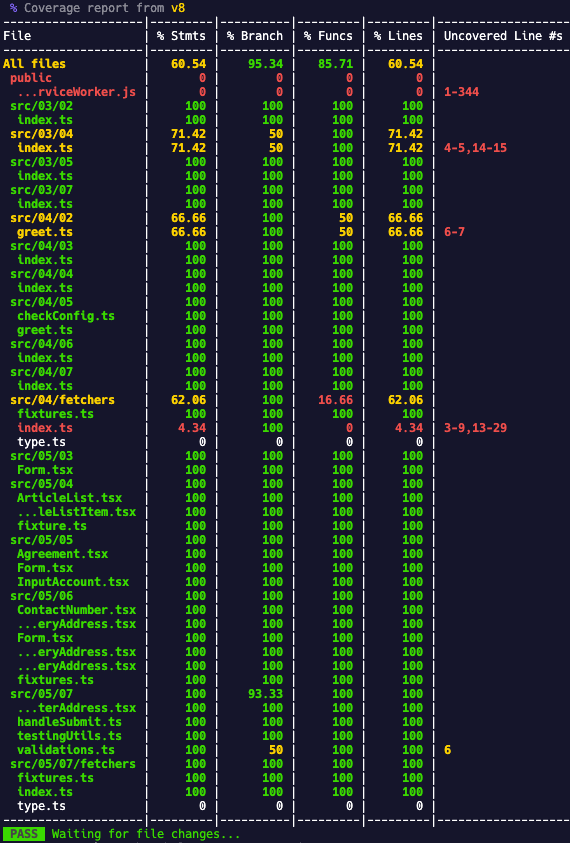Click the 'Waiting for file changes...' text
This screenshot has width=570, height=843.
pyautogui.click(x=146, y=834)
